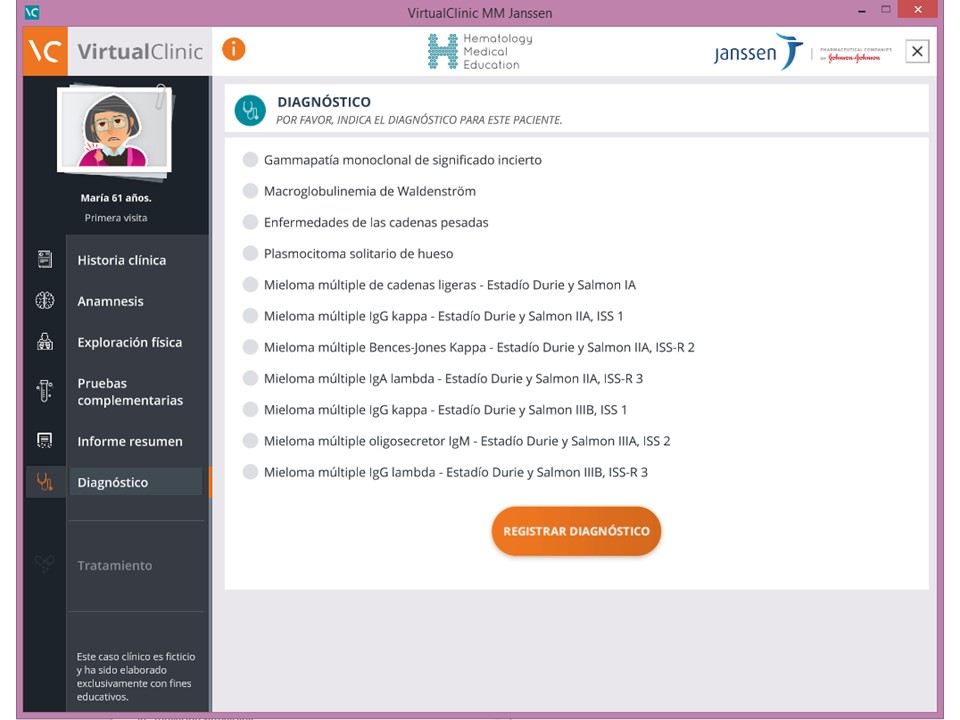Click the Anamnesis brain icon
The width and height of the screenshot is (960, 720).
45,300
